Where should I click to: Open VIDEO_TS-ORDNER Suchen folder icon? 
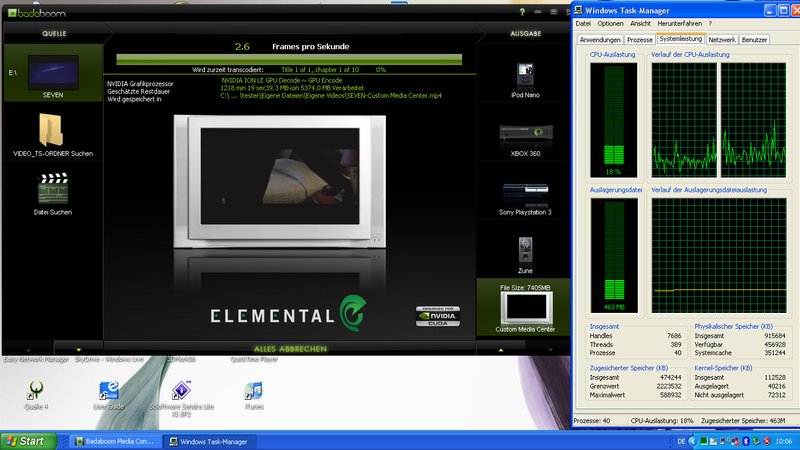pos(51,130)
